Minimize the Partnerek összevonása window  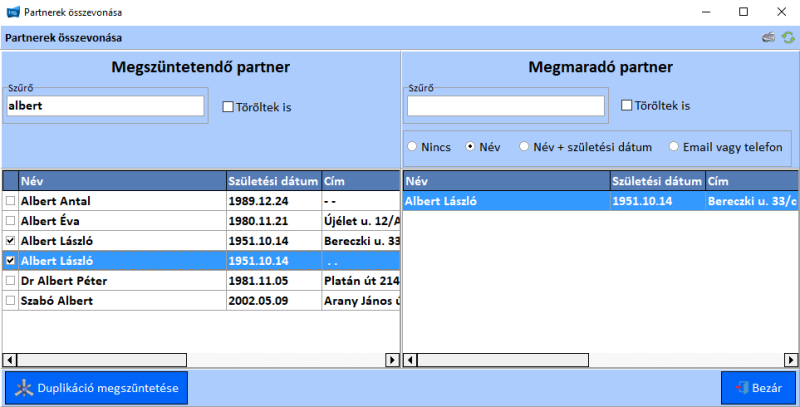pos(706,12)
